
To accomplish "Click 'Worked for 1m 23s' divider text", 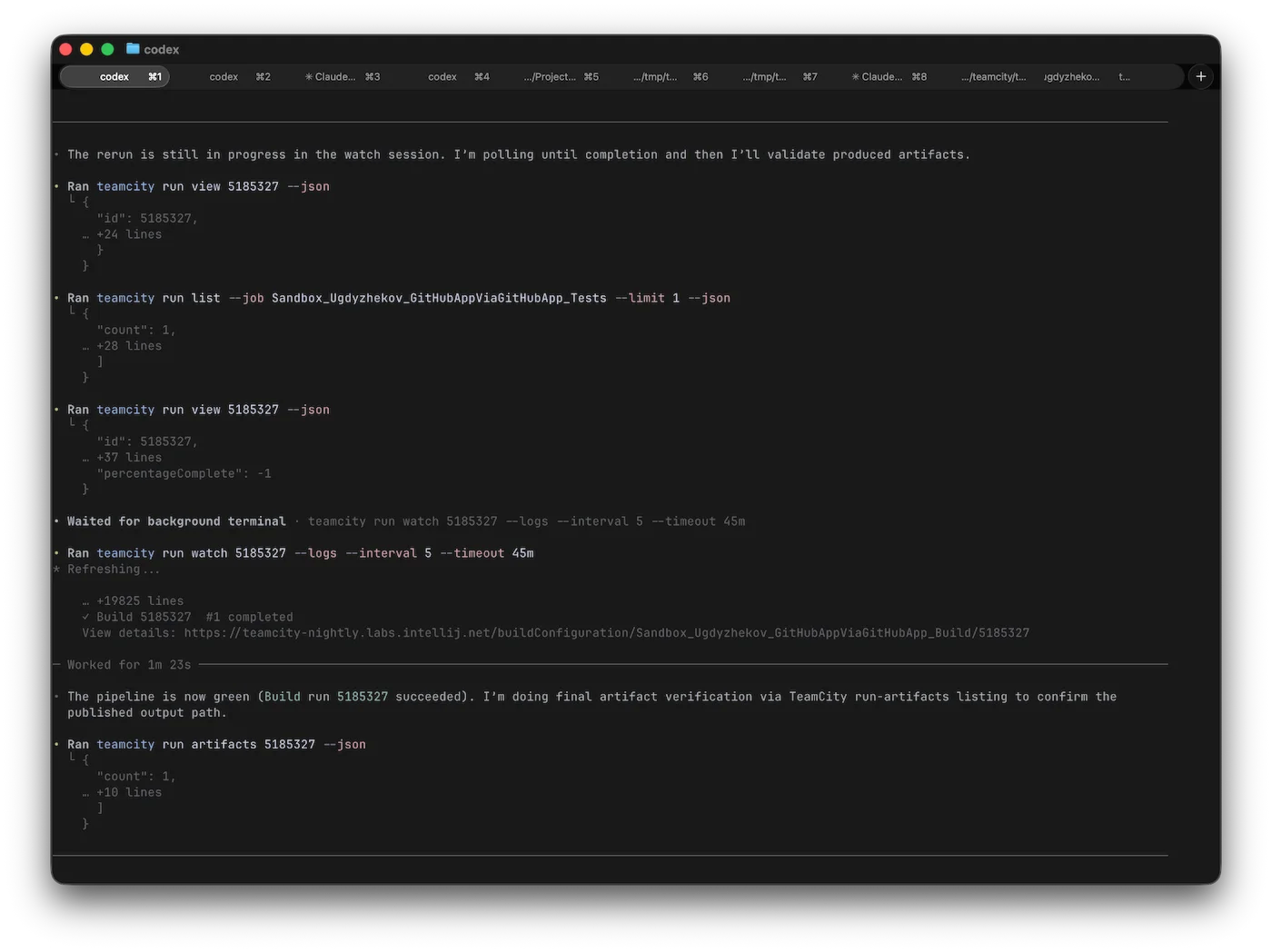I will 129,665.
